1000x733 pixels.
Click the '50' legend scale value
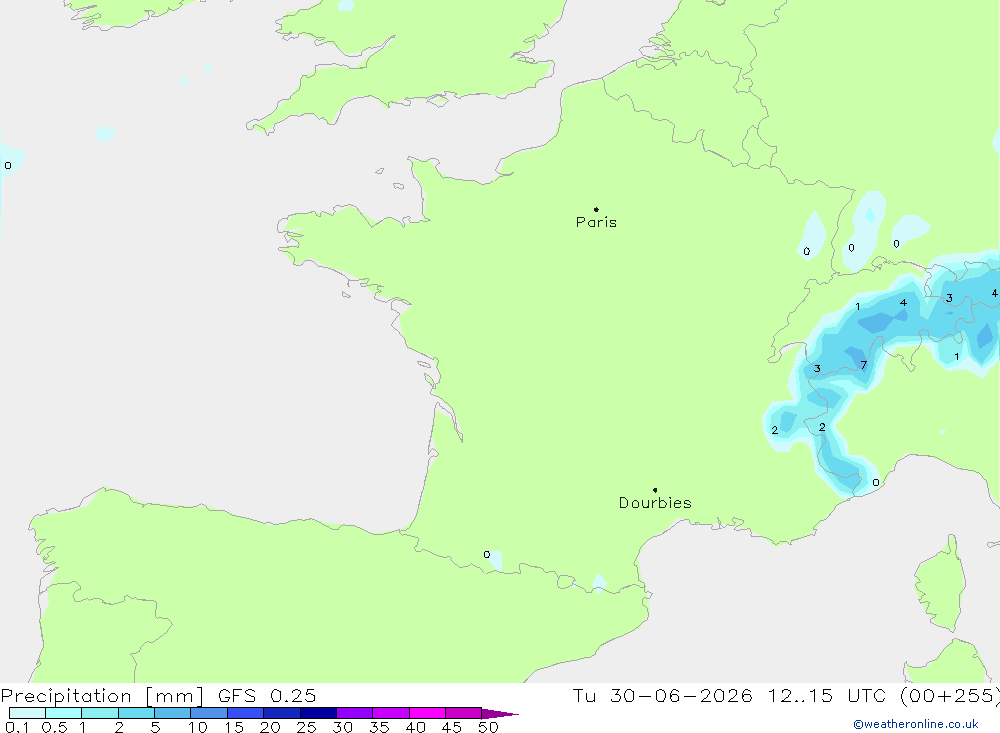tap(489, 727)
